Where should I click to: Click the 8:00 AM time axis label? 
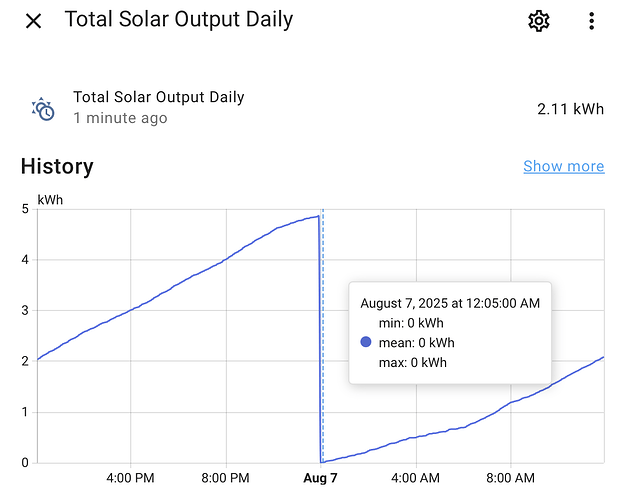point(511,478)
